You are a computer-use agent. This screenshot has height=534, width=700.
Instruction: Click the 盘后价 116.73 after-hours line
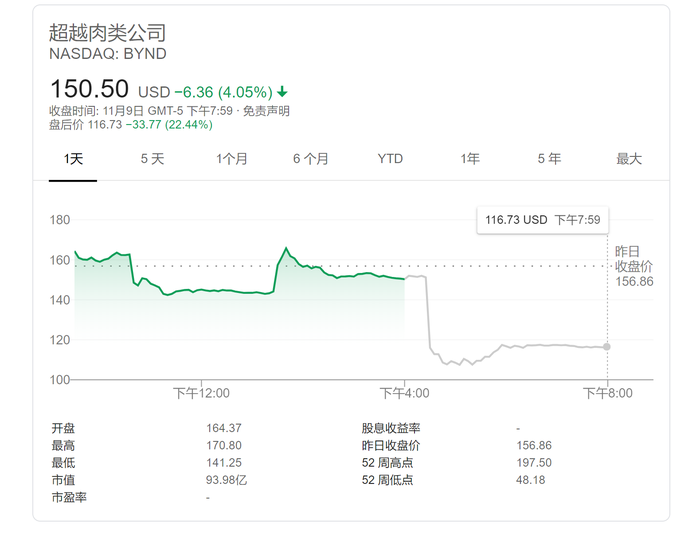(85, 125)
